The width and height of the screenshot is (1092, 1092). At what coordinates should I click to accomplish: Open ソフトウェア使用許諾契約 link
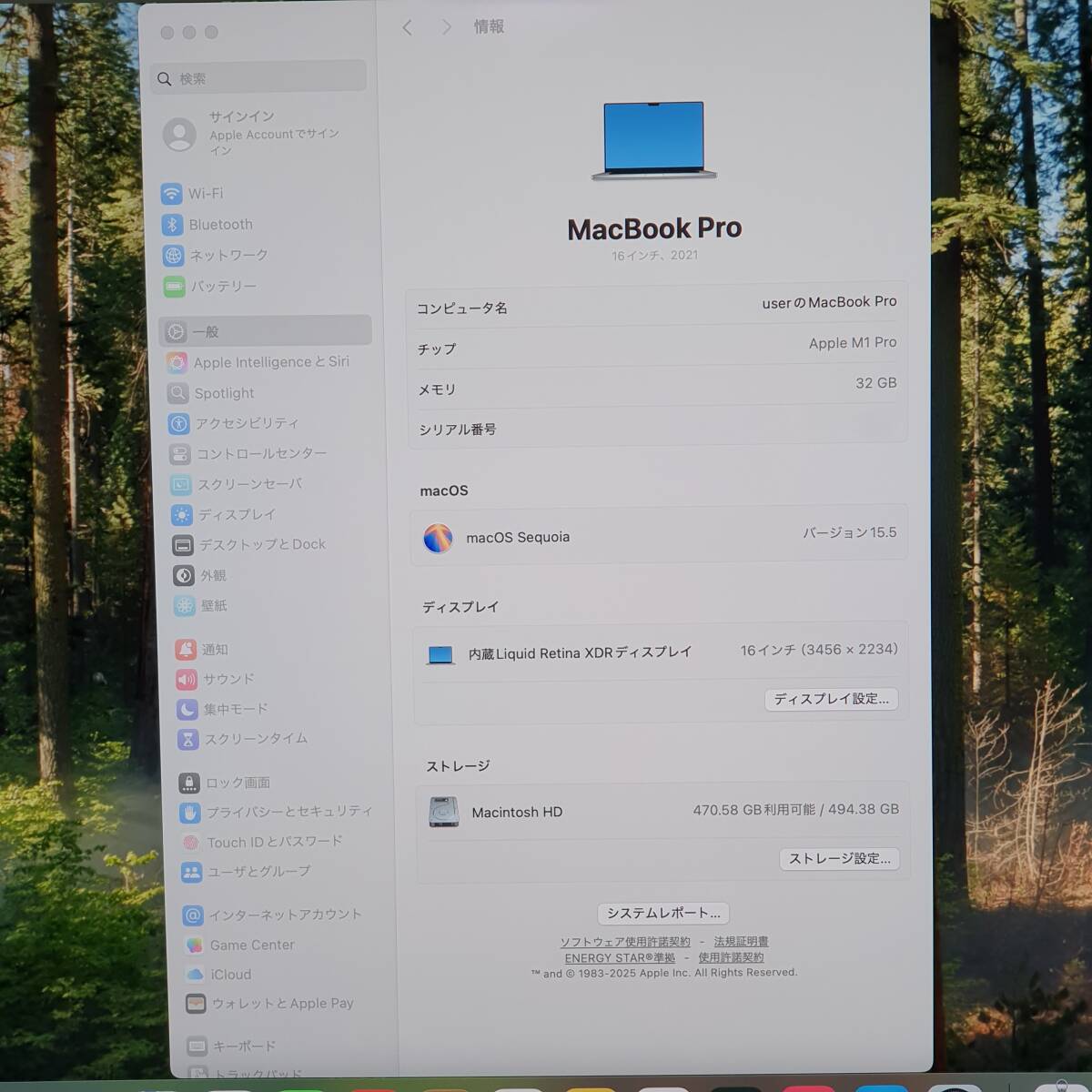click(625, 942)
